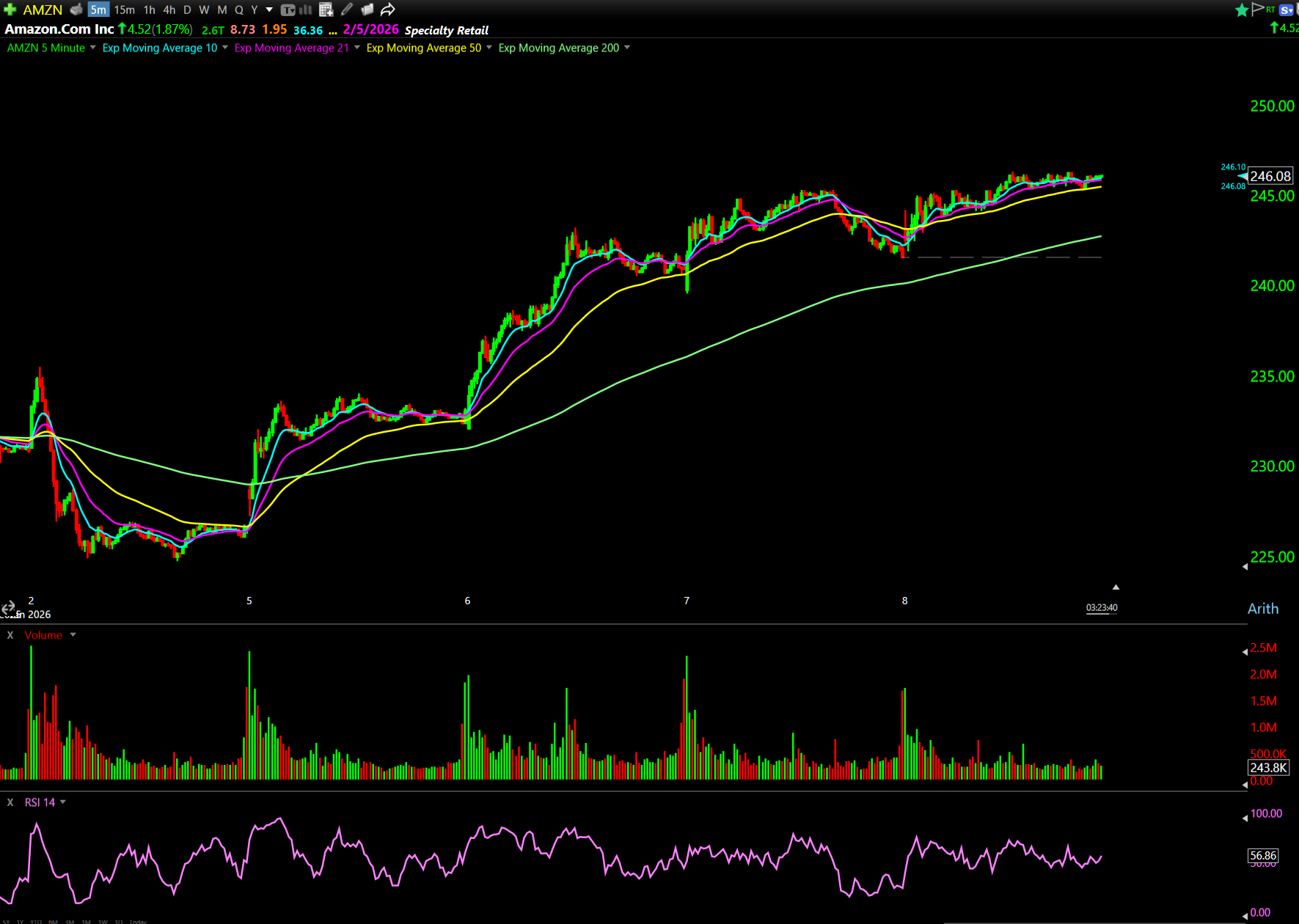Click the flag icon at top right
1299x924 pixels.
pyautogui.click(x=1257, y=9)
